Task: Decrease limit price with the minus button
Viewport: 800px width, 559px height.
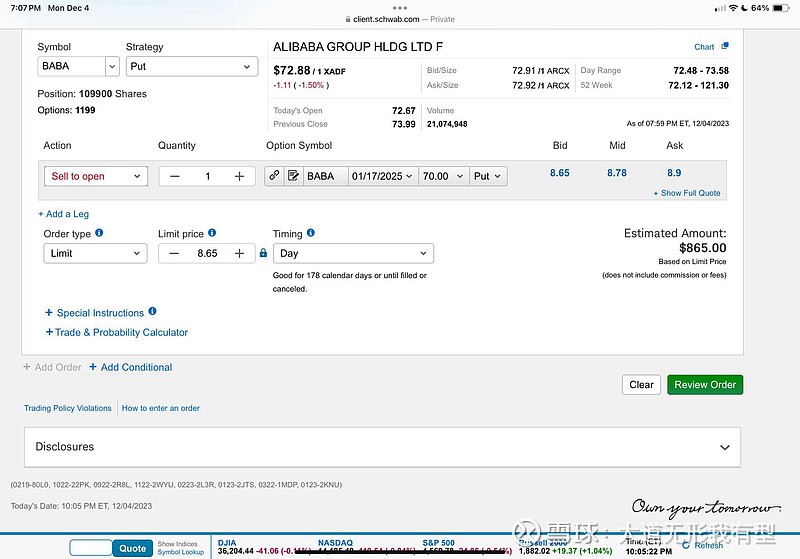Action: [174, 254]
